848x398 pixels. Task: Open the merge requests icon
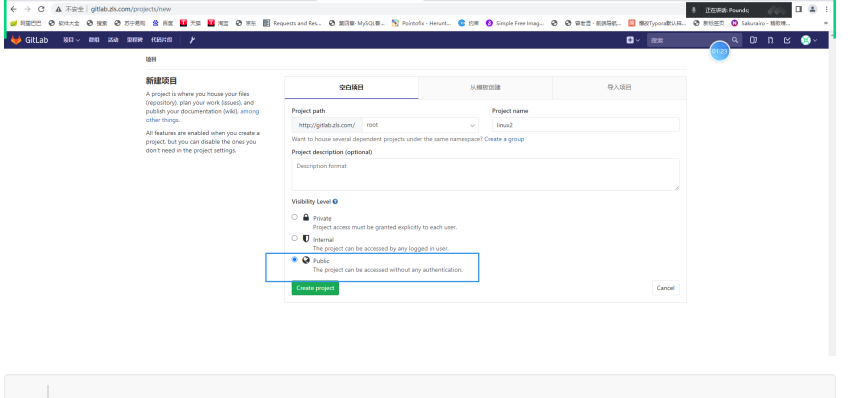(770, 40)
